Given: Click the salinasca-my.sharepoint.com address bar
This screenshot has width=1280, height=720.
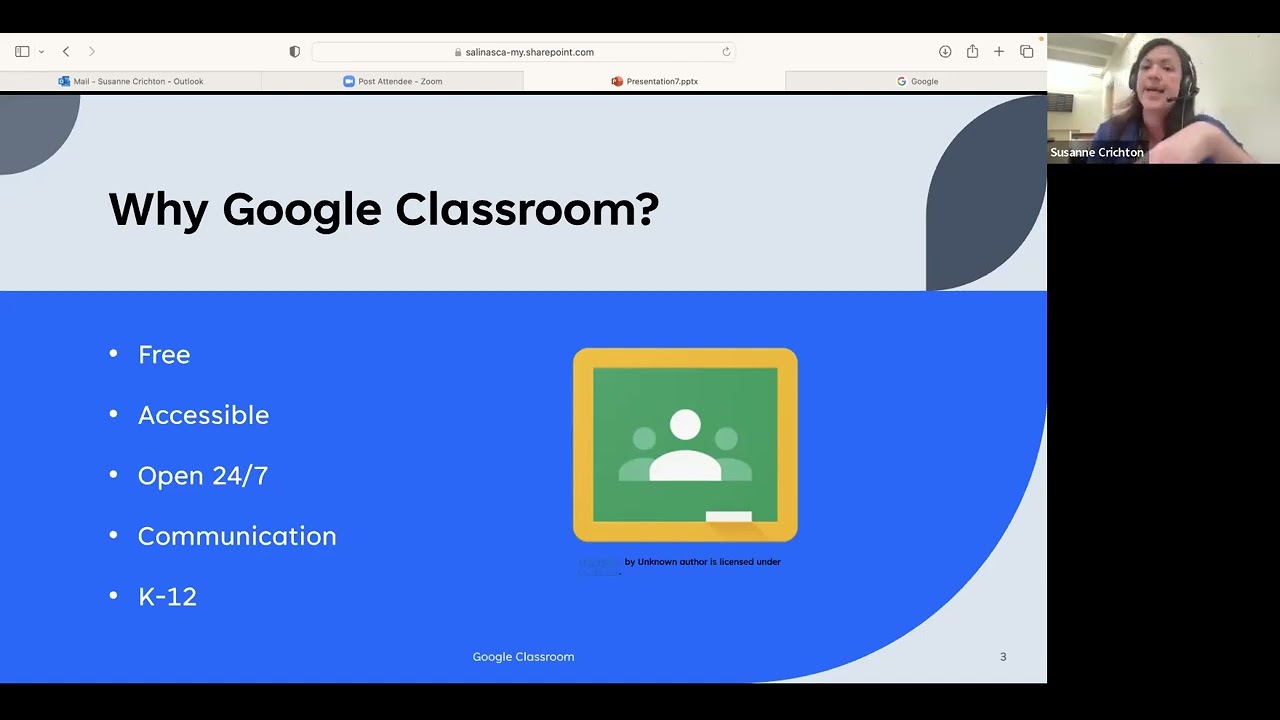Looking at the screenshot, I should pyautogui.click(x=523, y=52).
